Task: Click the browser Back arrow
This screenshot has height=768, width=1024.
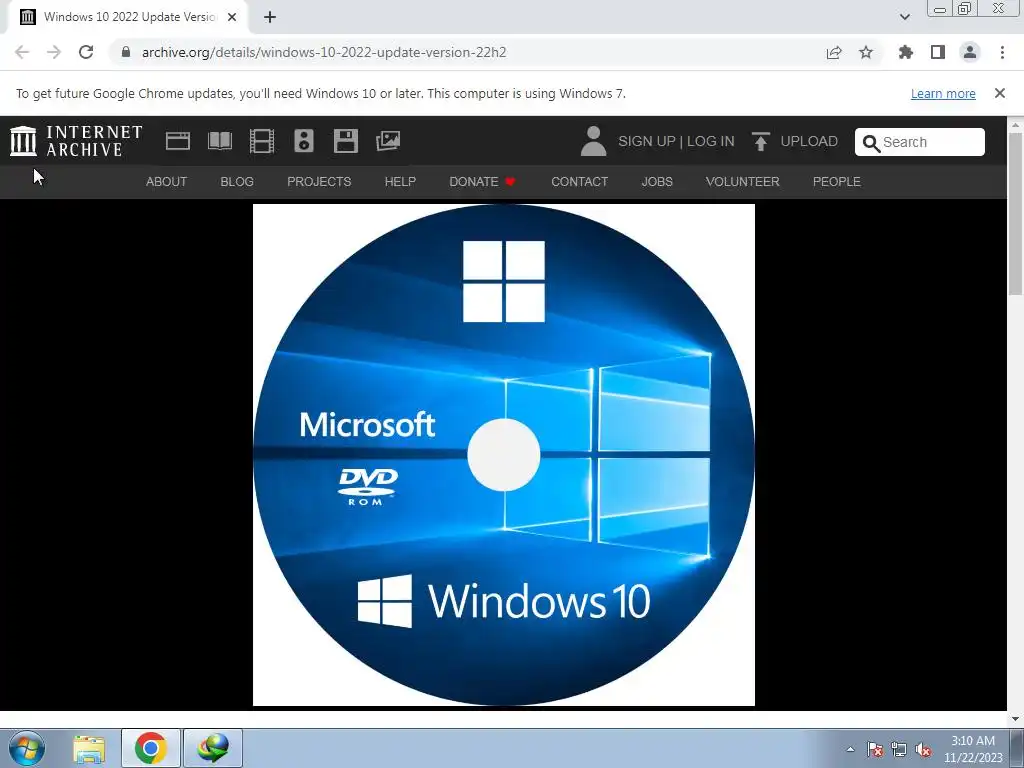Action: [22, 52]
